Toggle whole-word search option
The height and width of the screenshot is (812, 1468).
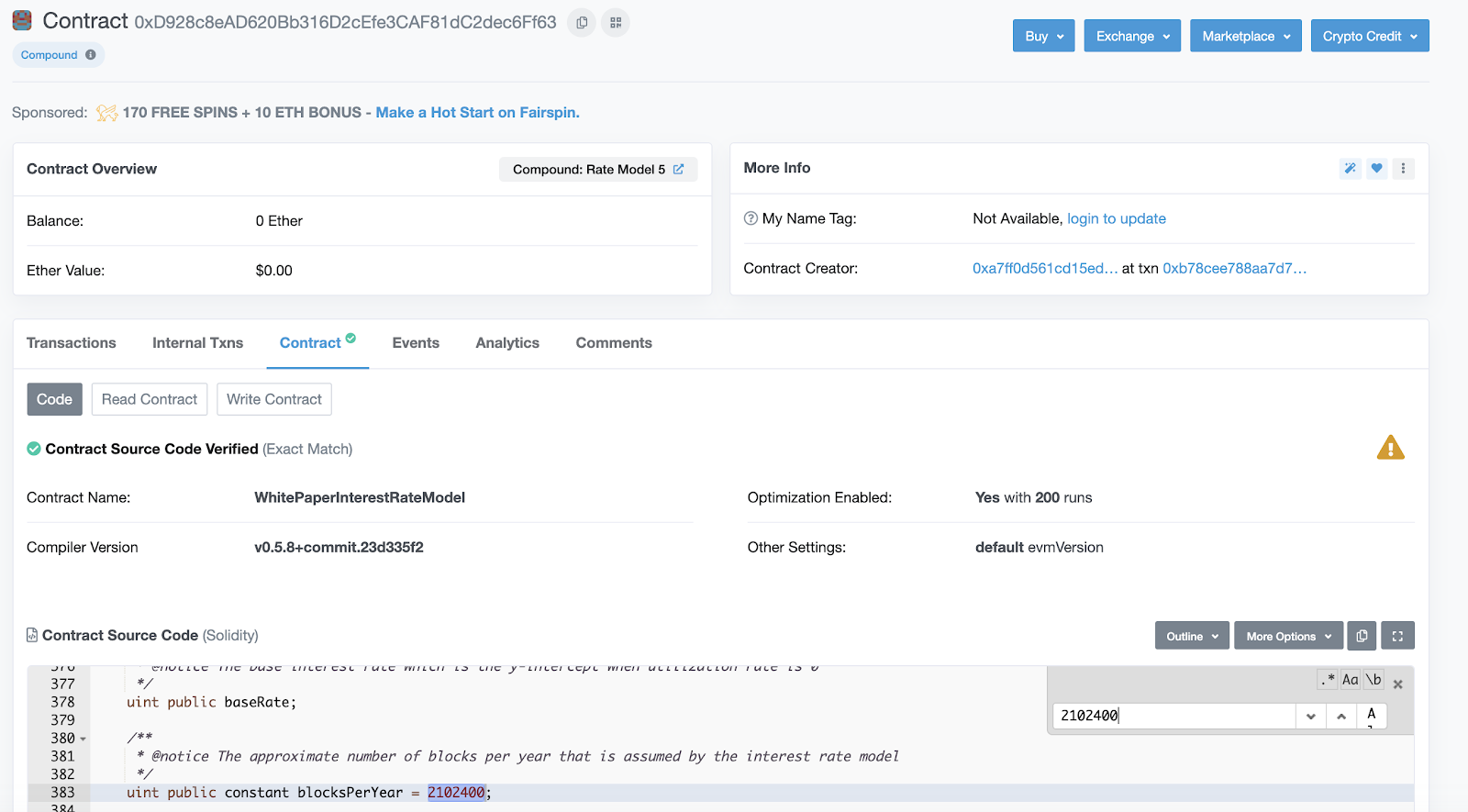[x=1373, y=680]
